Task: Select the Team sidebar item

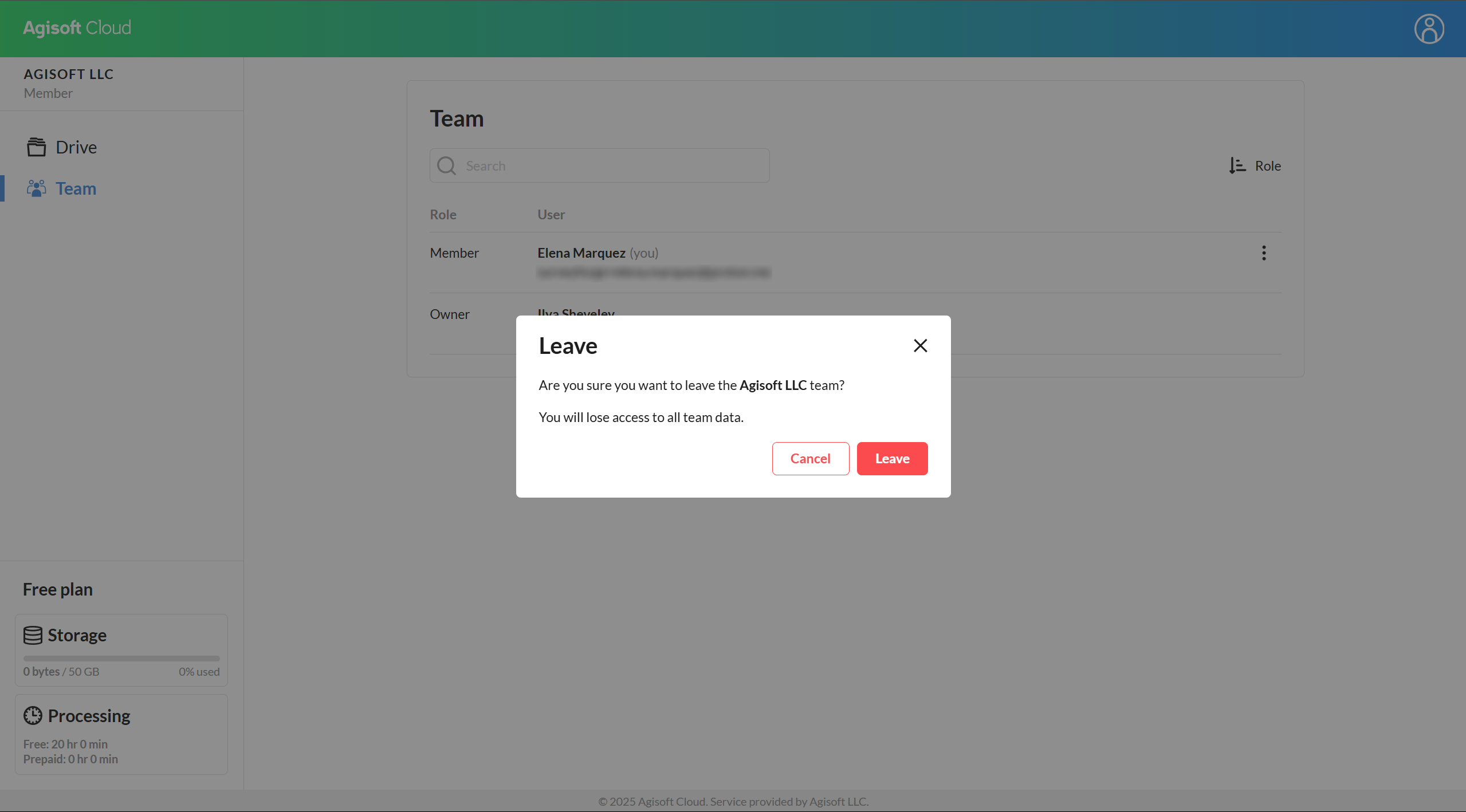Action: (x=76, y=188)
